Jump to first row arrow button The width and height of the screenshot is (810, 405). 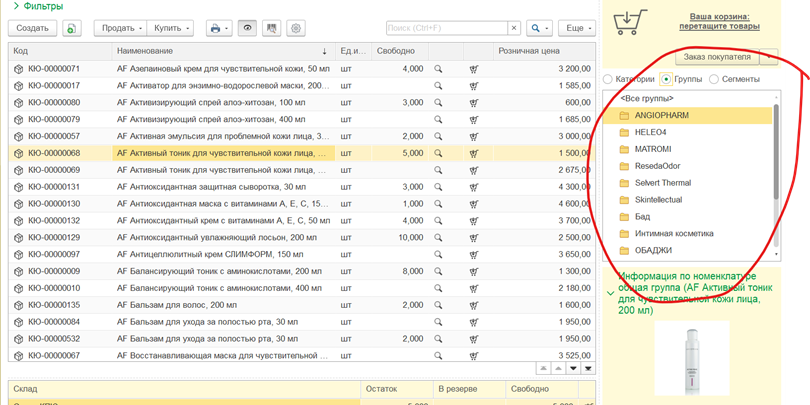(543, 368)
